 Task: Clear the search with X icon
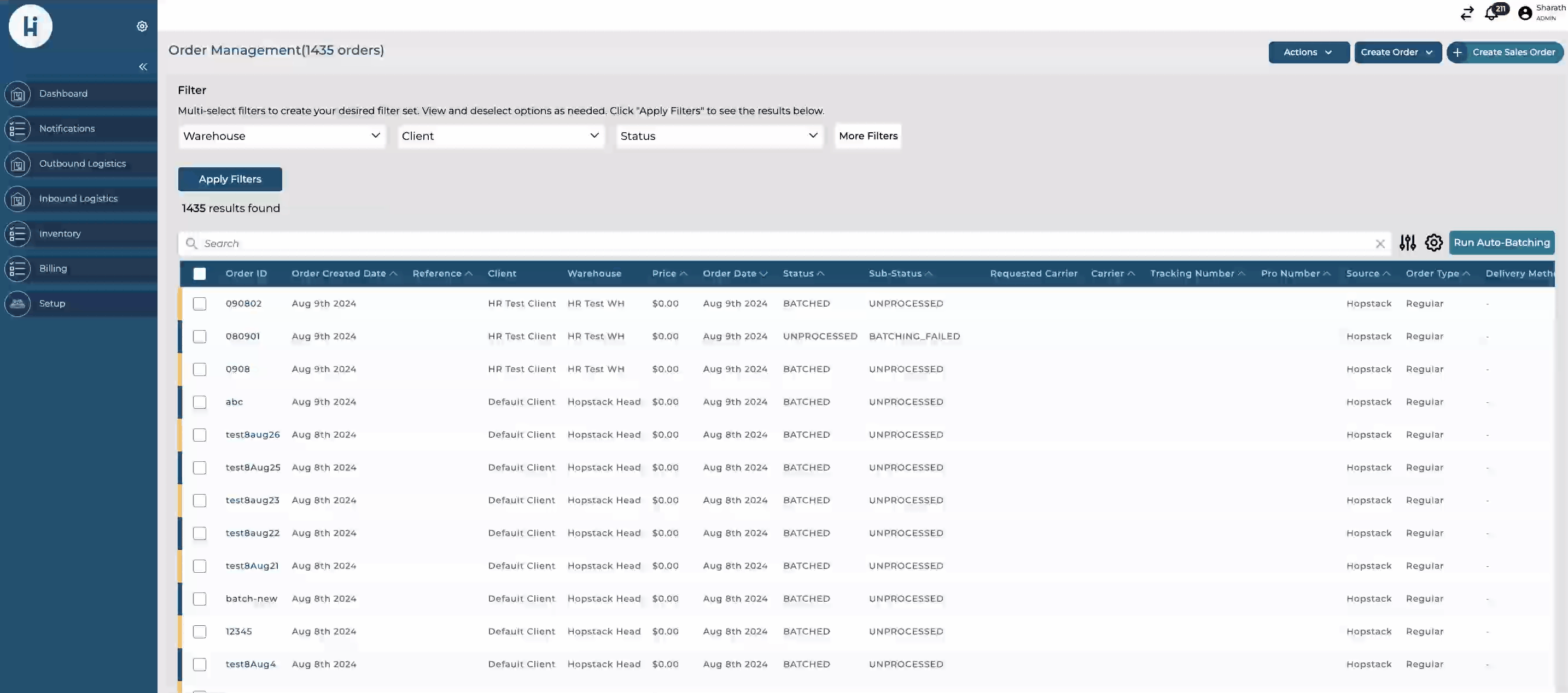(x=1380, y=244)
